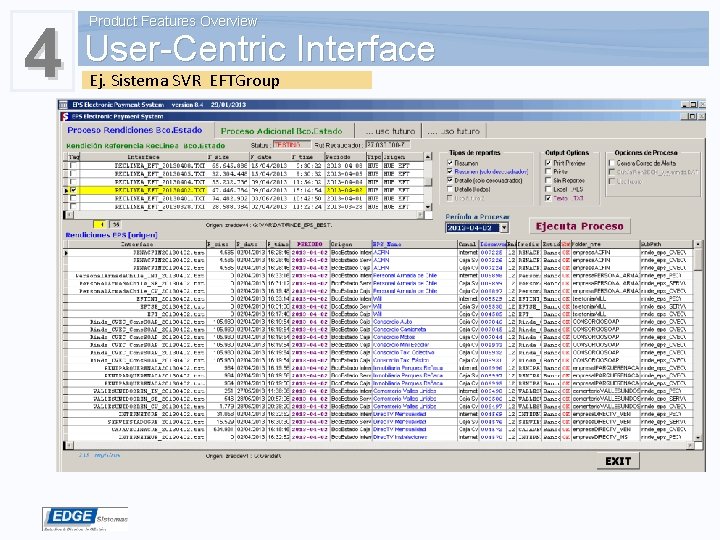Click the EDGE Sistemas logo
Image resolution: width=720 pixels, height=540 pixels.
click(x=85, y=518)
